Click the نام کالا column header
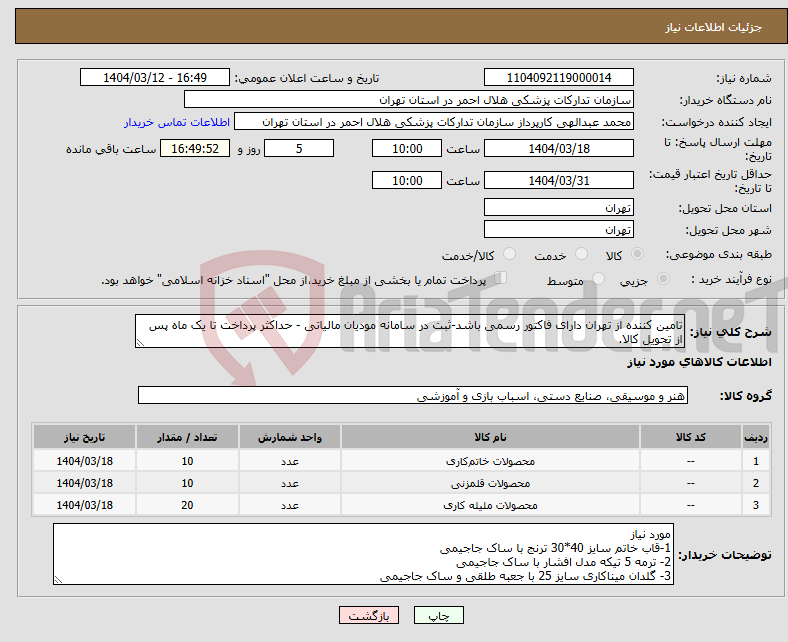Viewport: 788px width, 642px height. click(490, 436)
